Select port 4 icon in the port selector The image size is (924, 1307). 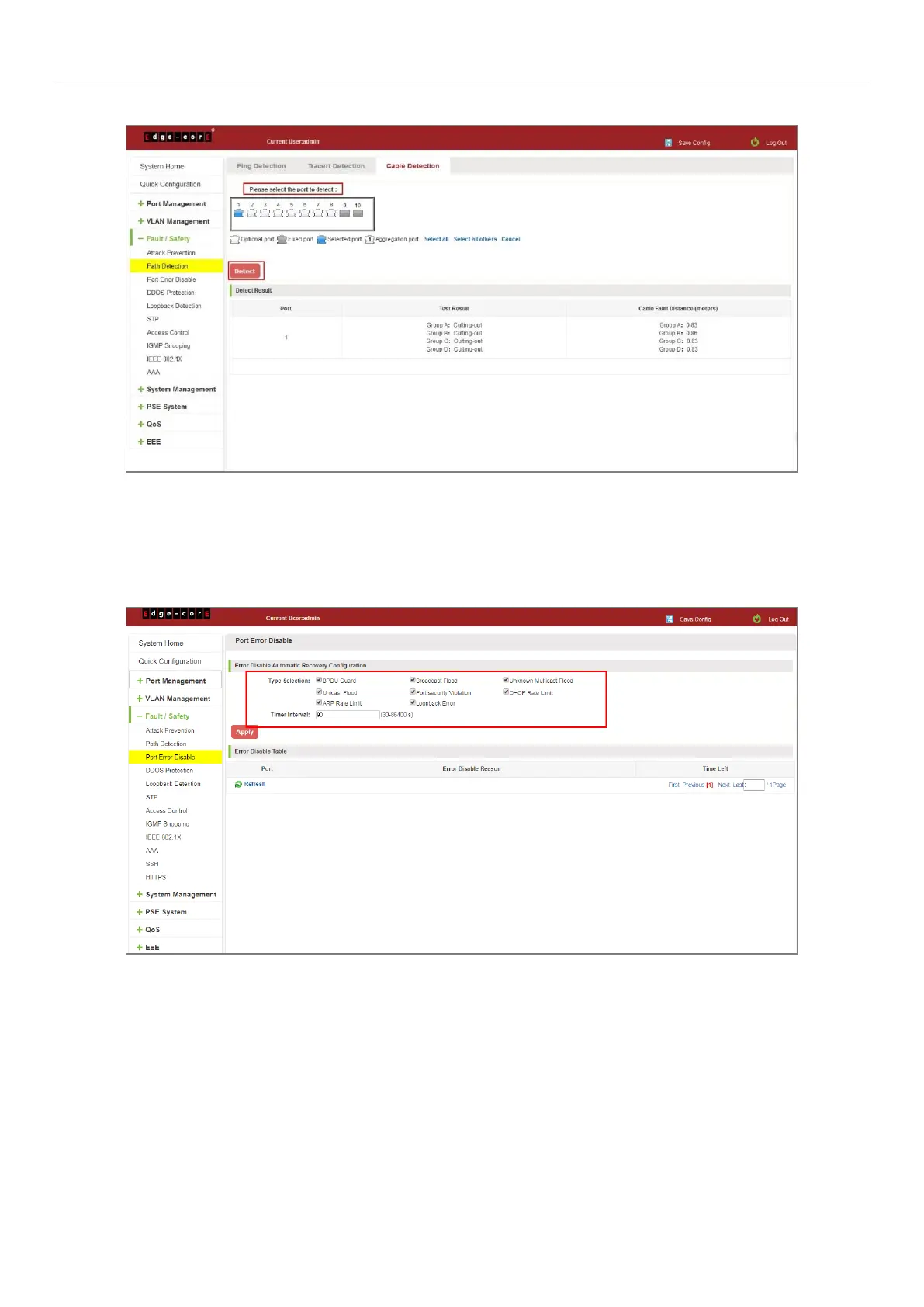coord(278,213)
